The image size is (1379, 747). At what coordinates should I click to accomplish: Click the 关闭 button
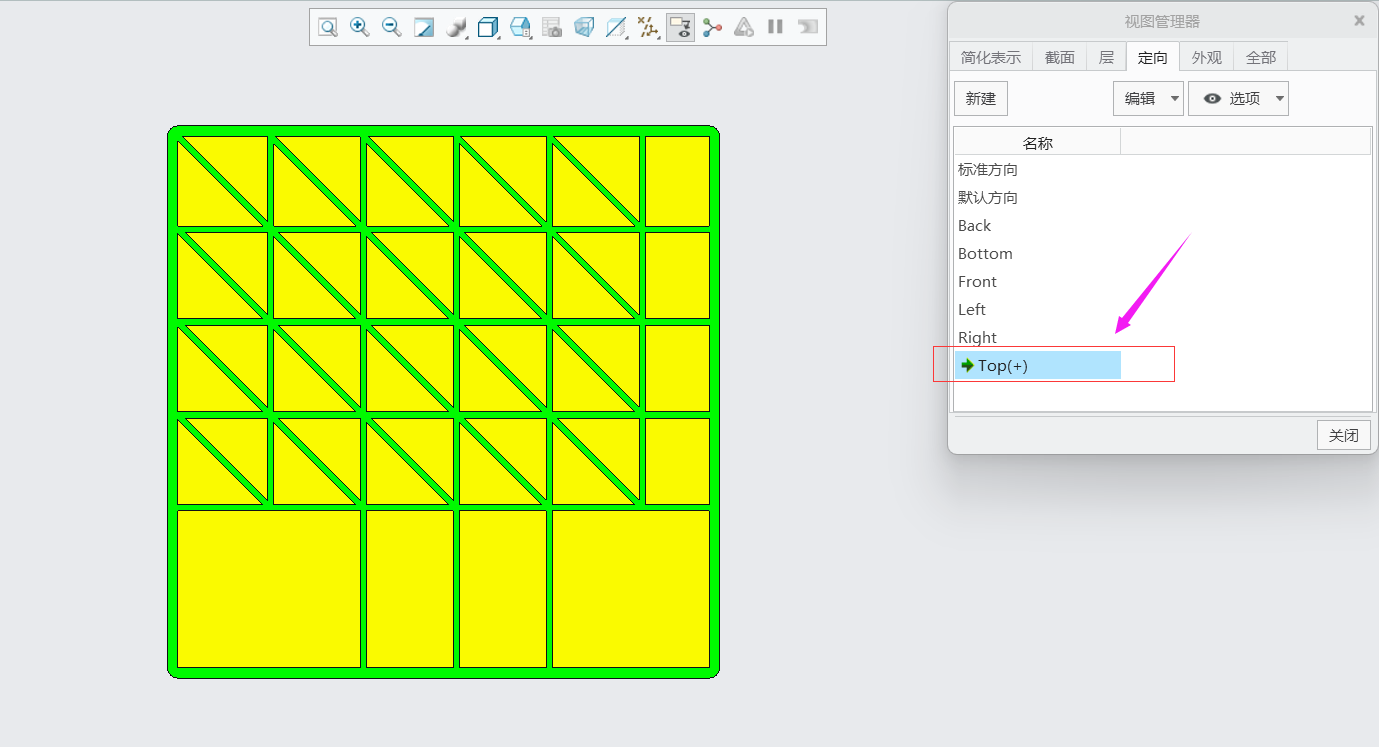[1343, 435]
